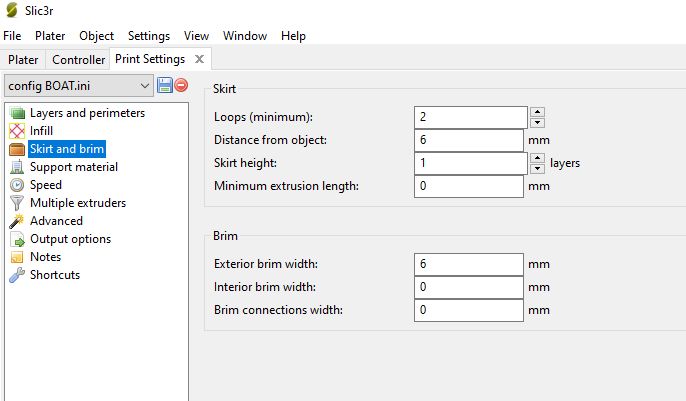Go to Speed settings page
This screenshot has height=401, width=686.
click(x=45, y=185)
